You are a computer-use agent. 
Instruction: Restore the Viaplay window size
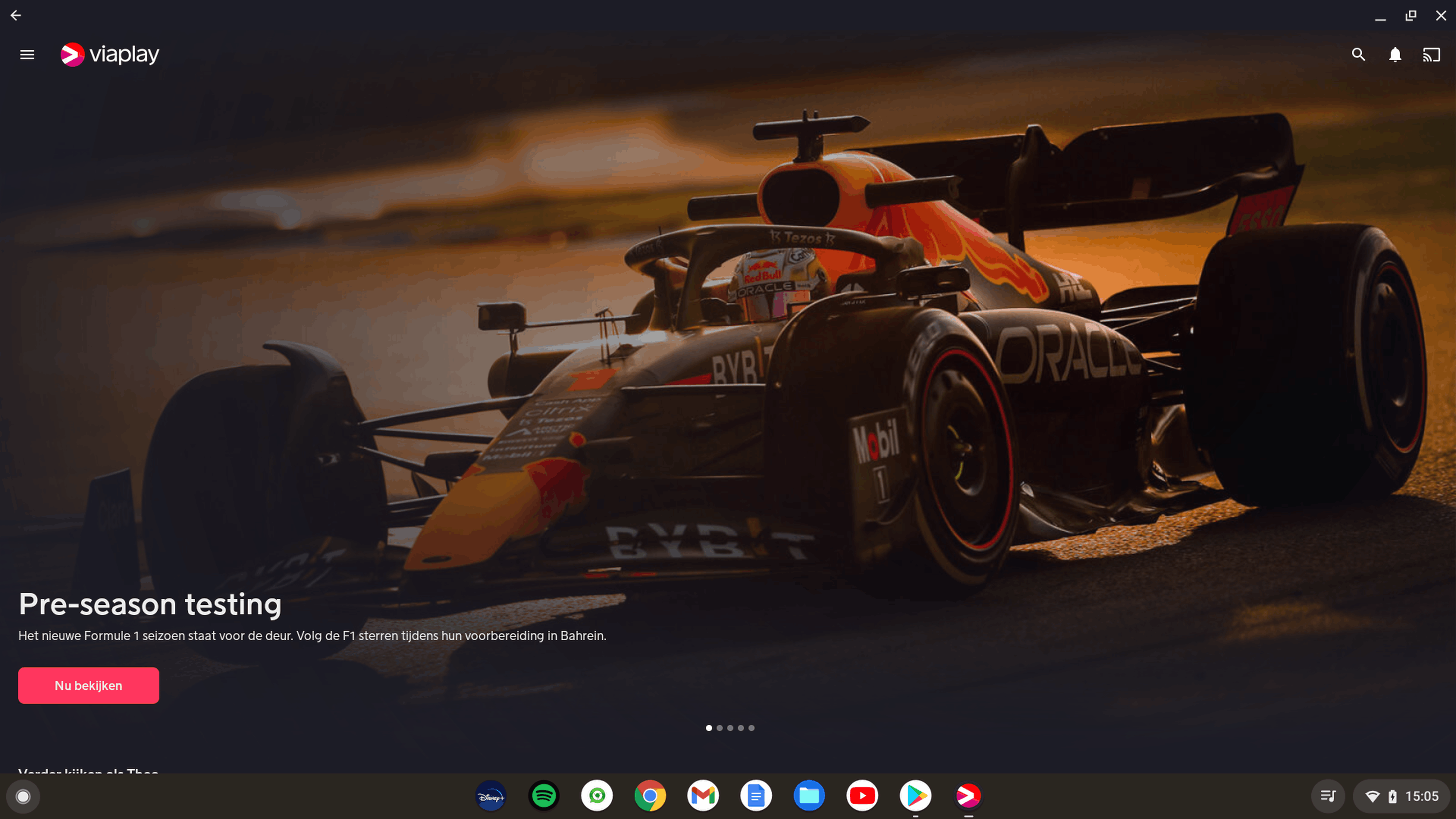click(x=1411, y=16)
